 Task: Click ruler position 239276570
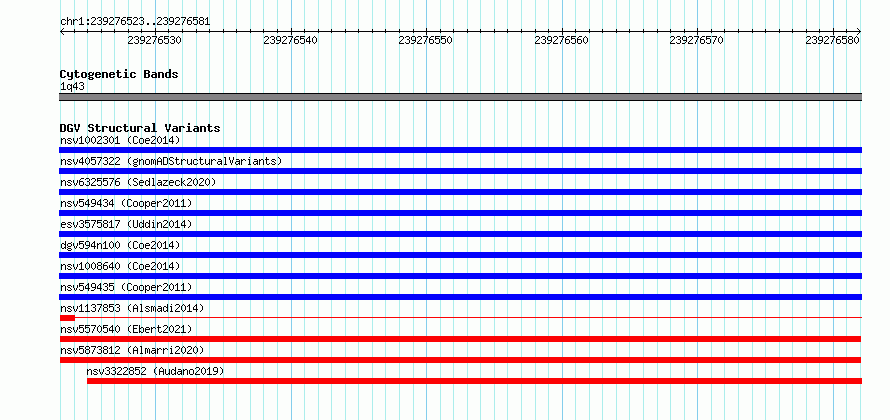[697, 40]
